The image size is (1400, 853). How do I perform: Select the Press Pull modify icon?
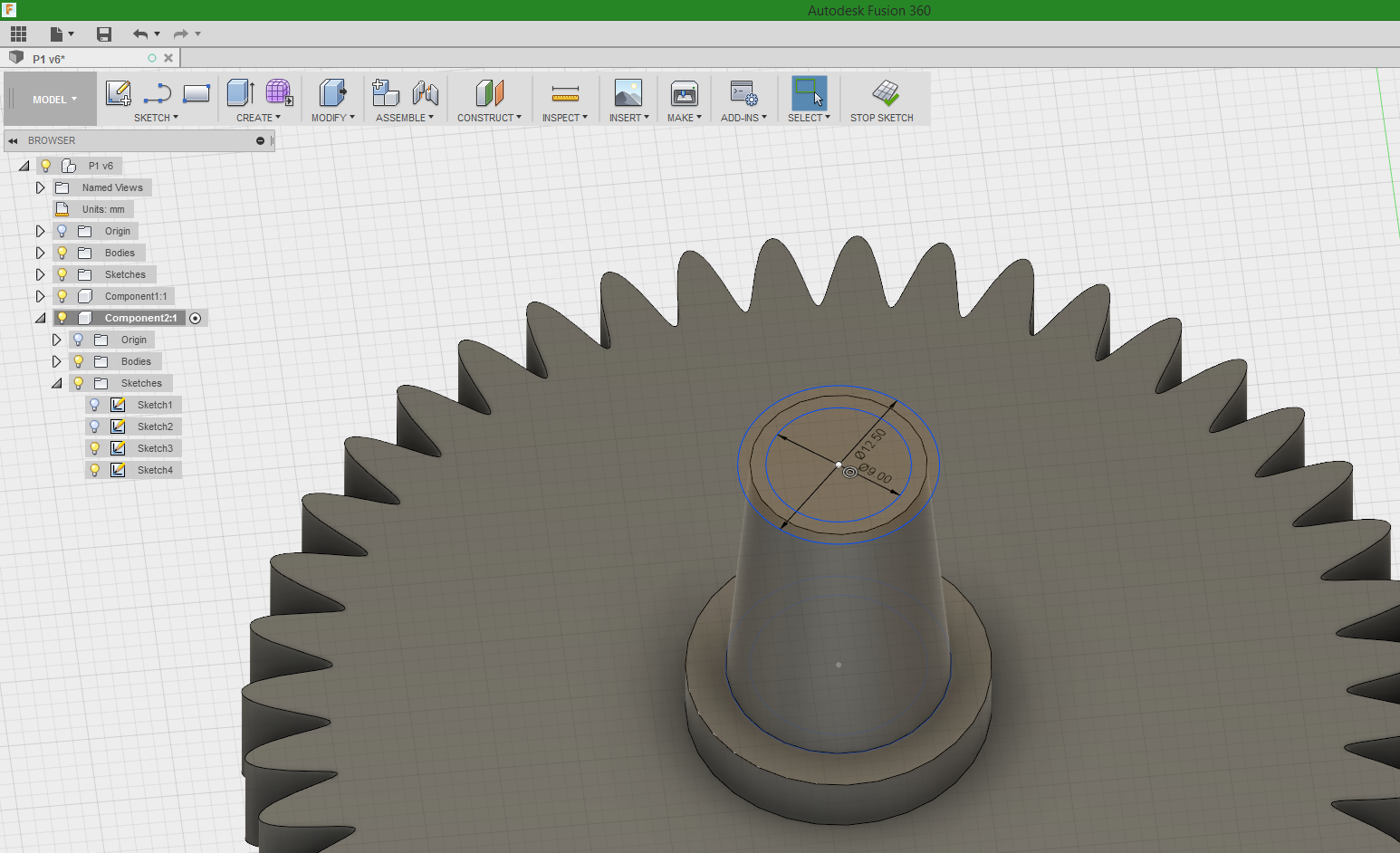(x=332, y=92)
